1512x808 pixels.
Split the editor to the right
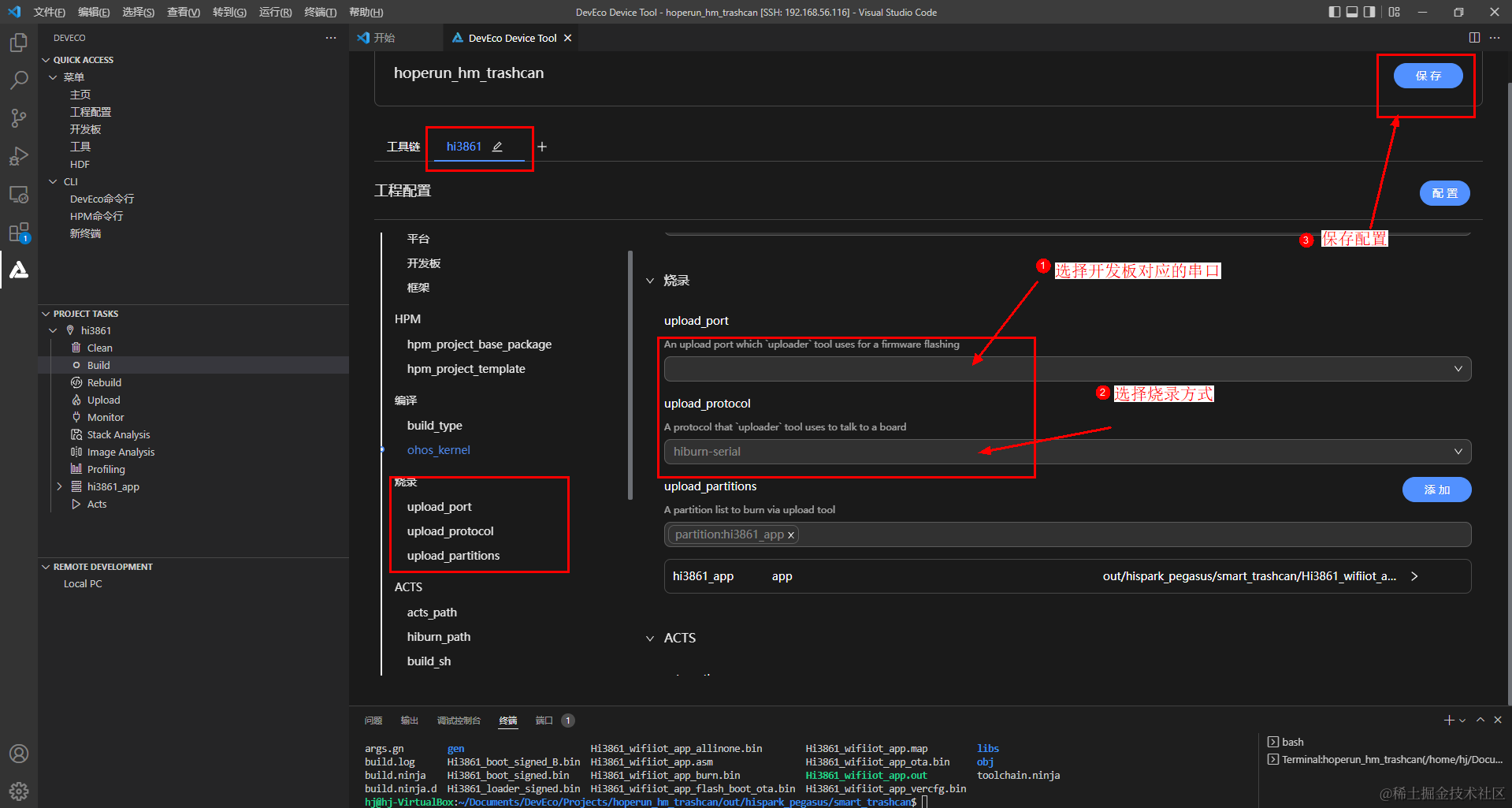[1474, 38]
